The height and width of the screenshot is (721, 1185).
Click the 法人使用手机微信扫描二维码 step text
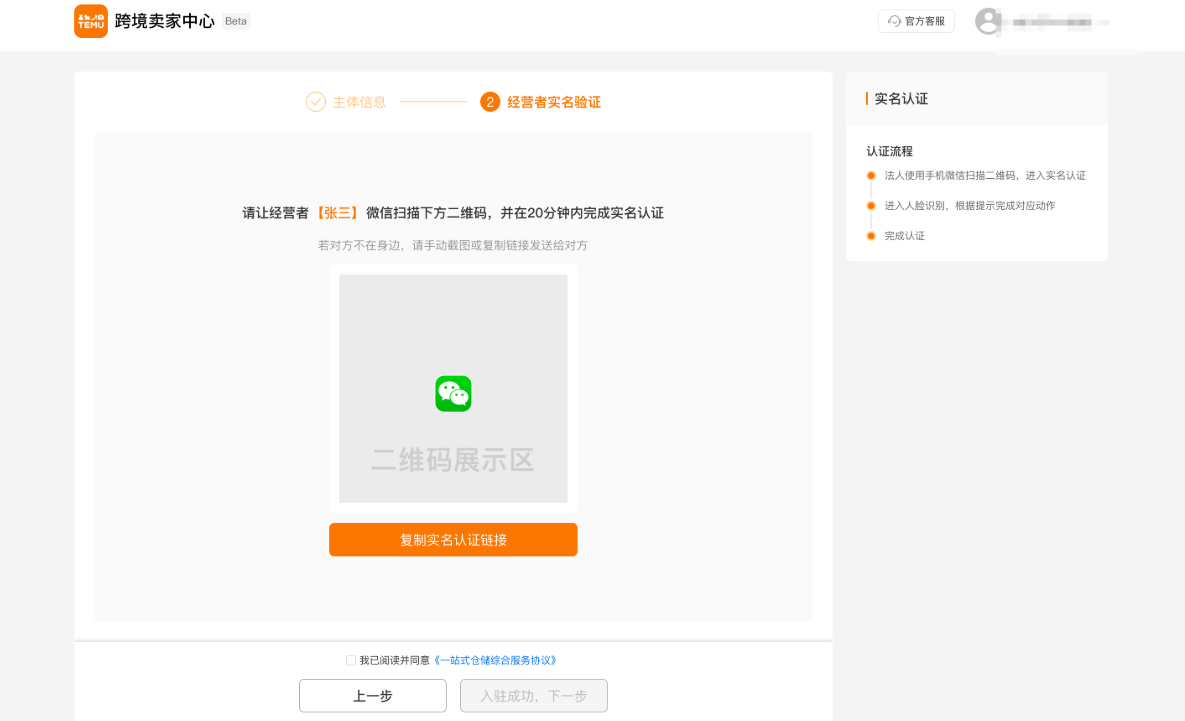985,175
